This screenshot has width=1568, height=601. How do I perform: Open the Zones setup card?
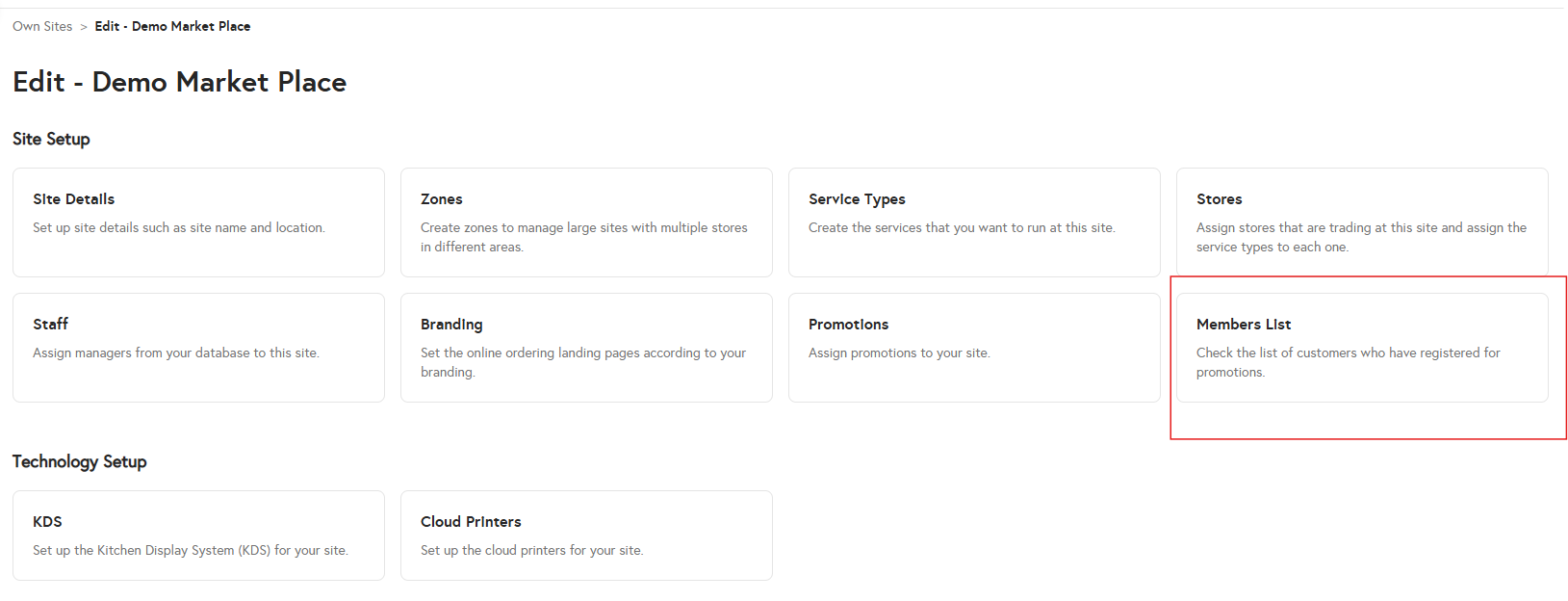click(x=586, y=222)
